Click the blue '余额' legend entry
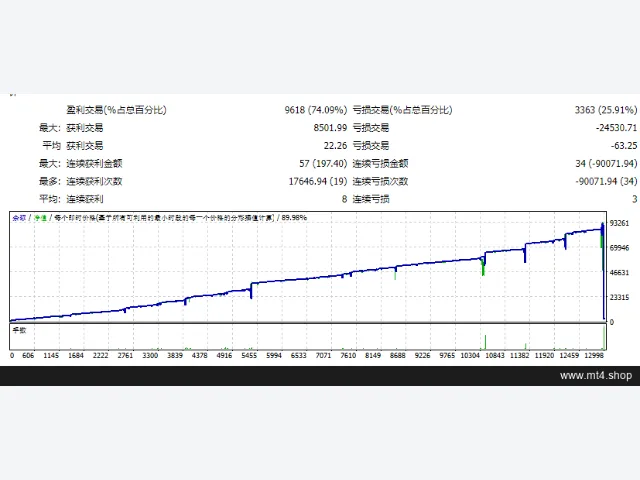Viewport: 640px width, 480px height. tap(19, 218)
